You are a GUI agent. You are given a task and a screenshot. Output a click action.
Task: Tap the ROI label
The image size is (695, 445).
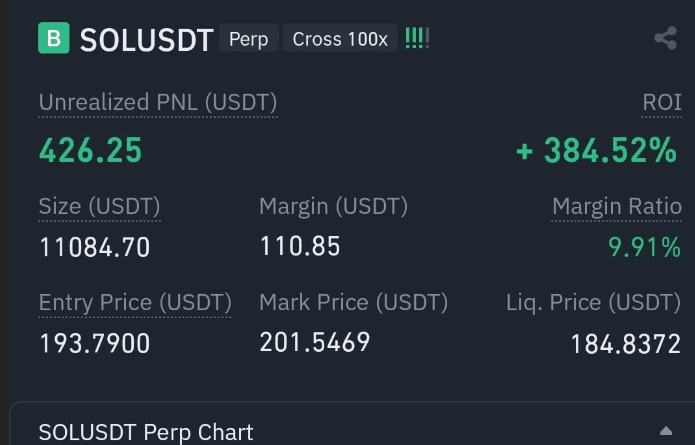(661, 102)
